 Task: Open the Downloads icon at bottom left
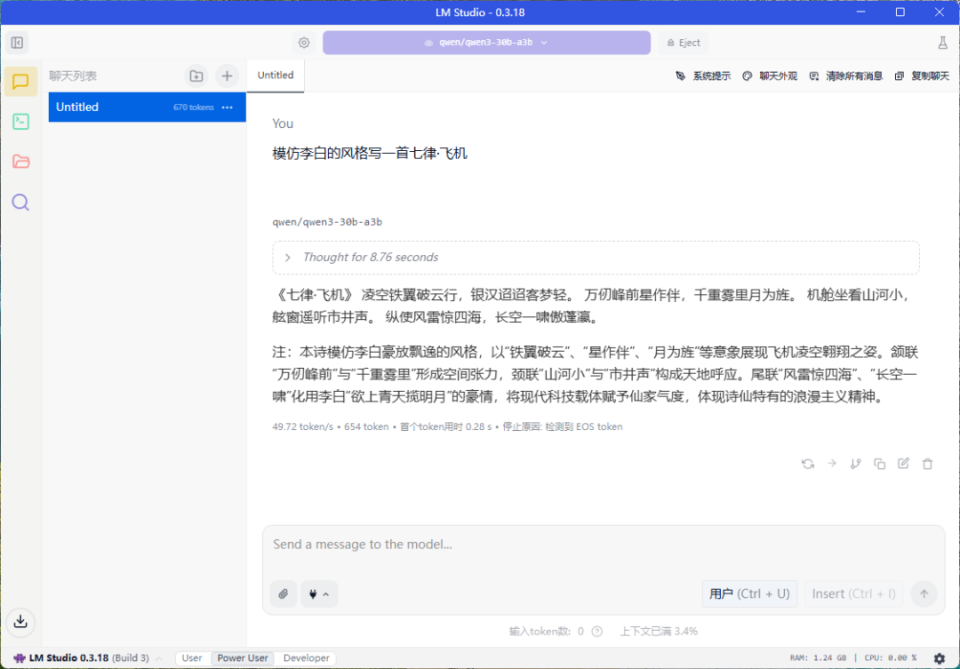(x=21, y=621)
